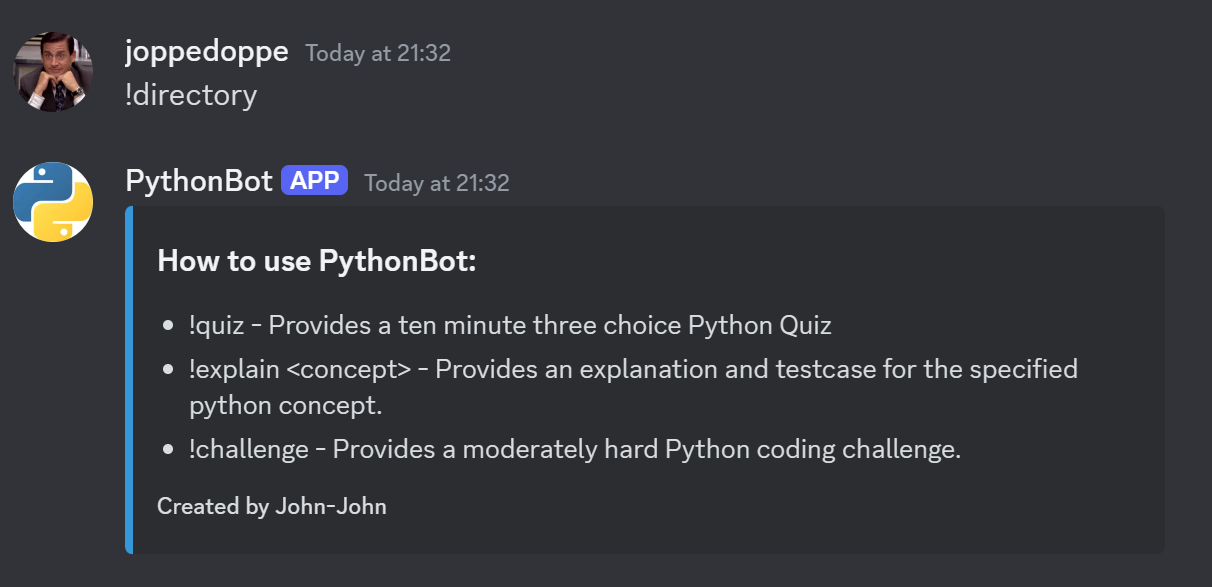The width and height of the screenshot is (1212, 587).
Task: Click the !quiz command list item
Action: (x=510, y=325)
